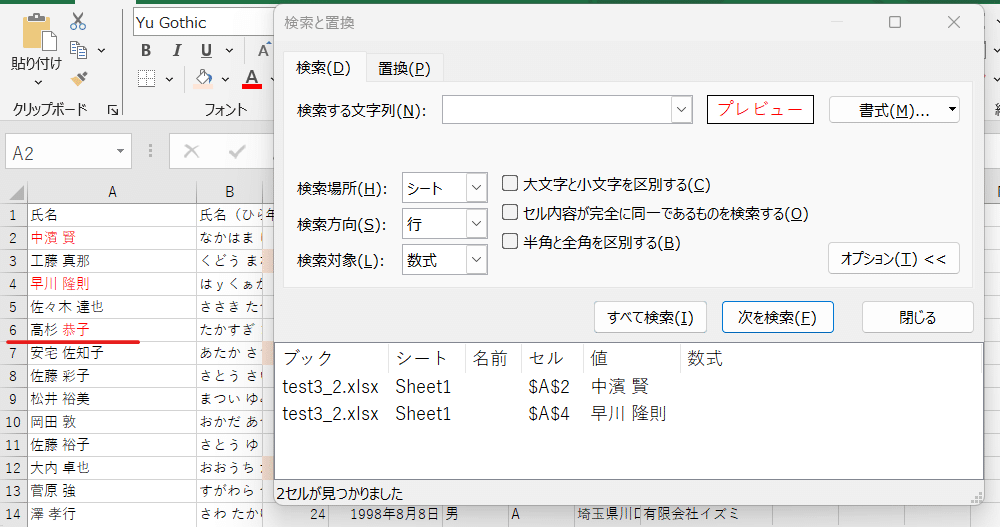1000x527 pixels.
Task: Click the 検索する文字列 input field
Action: (x=556, y=110)
